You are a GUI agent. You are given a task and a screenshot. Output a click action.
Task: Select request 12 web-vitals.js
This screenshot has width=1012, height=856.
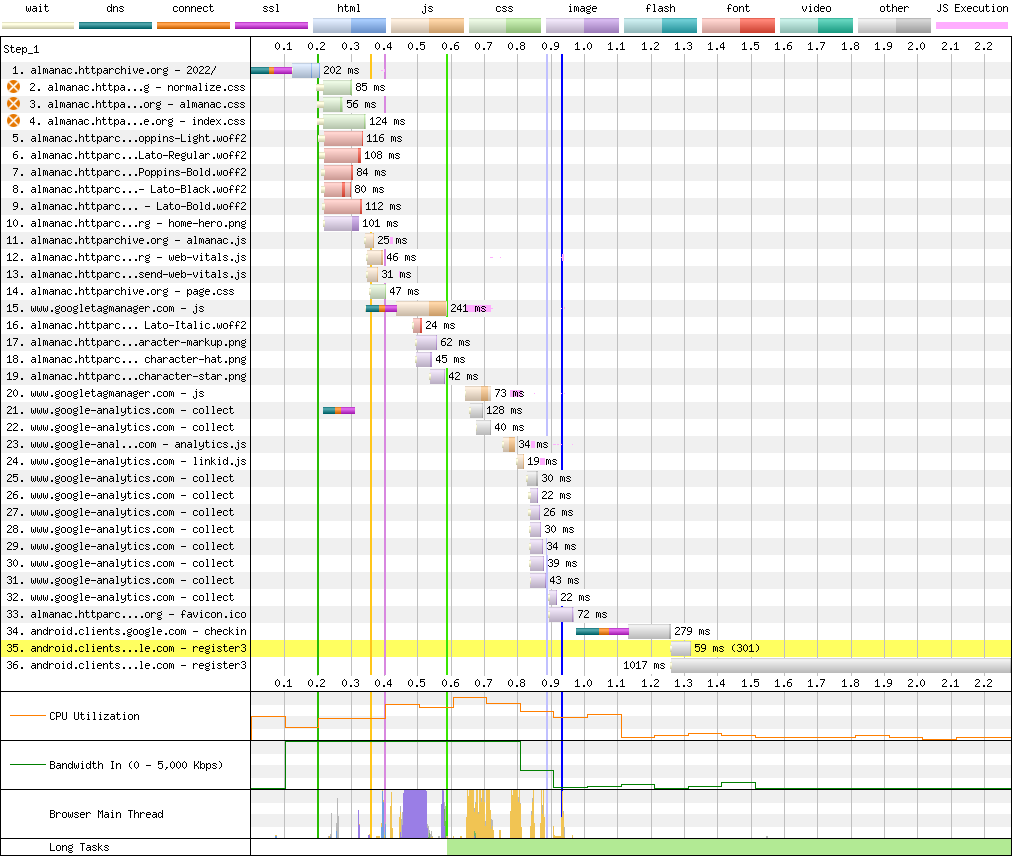[126, 257]
